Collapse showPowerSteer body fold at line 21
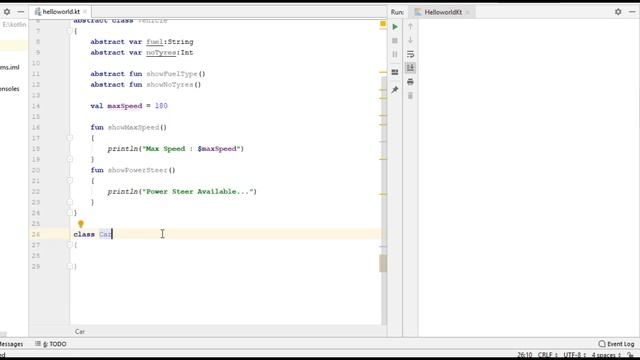Image resolution: width=640 pixels, height=360 pixels. [x=70, y=180]
